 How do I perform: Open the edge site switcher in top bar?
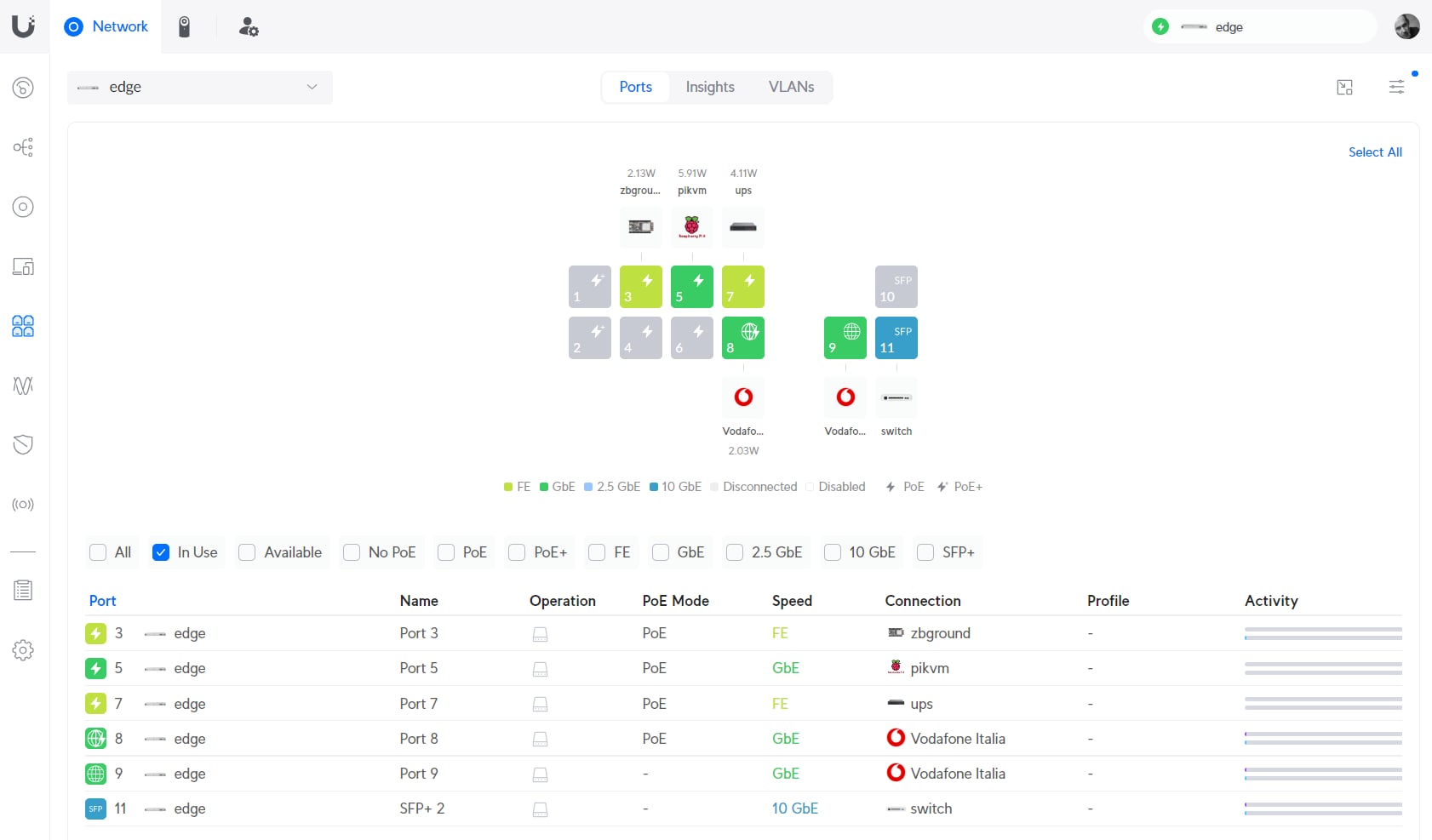[1260, 26]
